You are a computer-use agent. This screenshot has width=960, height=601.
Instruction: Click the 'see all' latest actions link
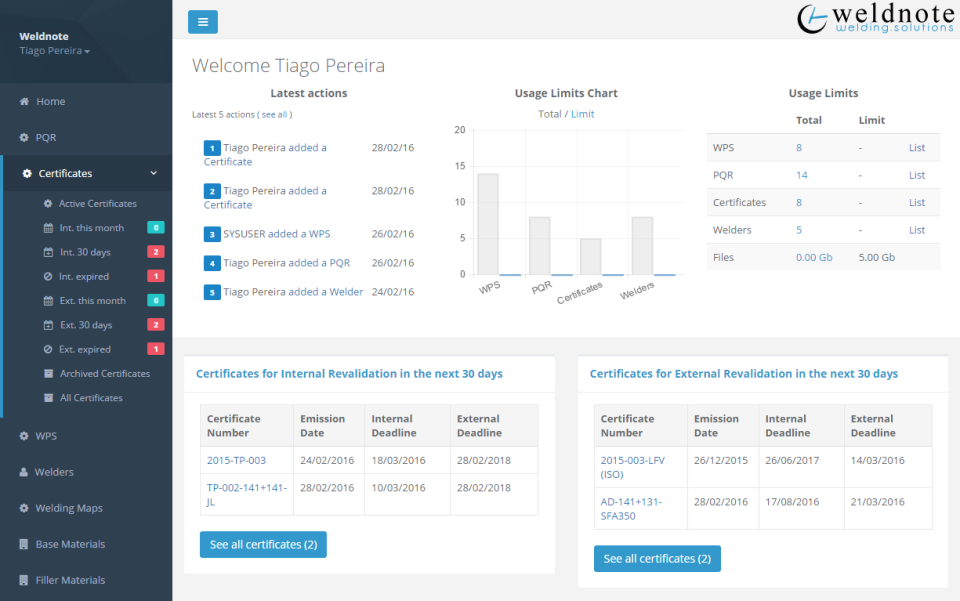[274, 114]
